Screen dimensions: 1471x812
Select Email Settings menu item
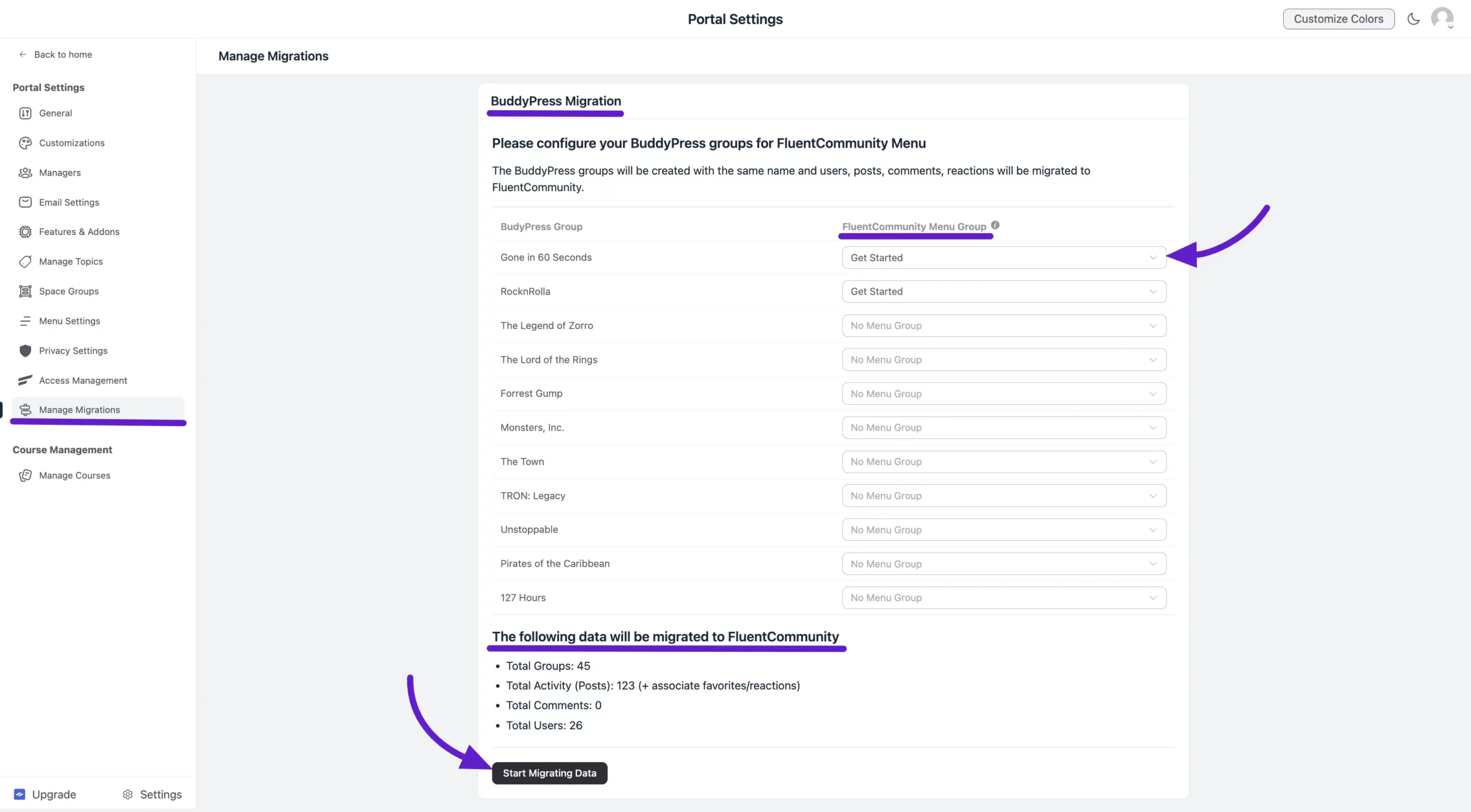coord(98,202)
